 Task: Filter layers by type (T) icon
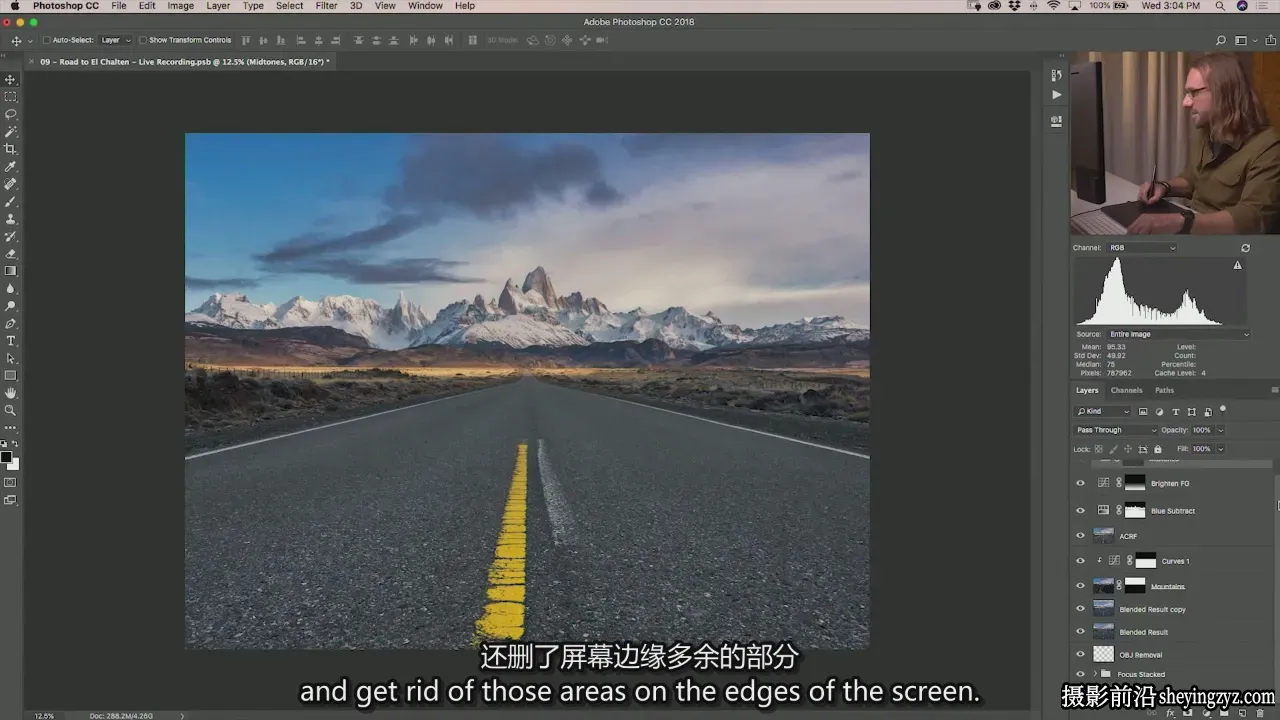[x=1175, y=411]
